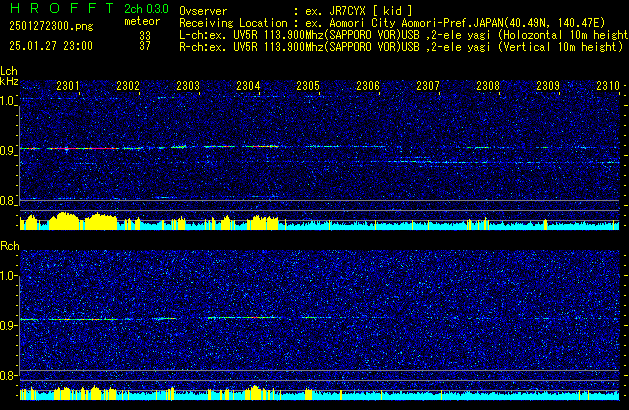The height and width of the screenshot is (410, 629).
Task: Click the Rch 0.8 axis label
Action: [8, 375]
